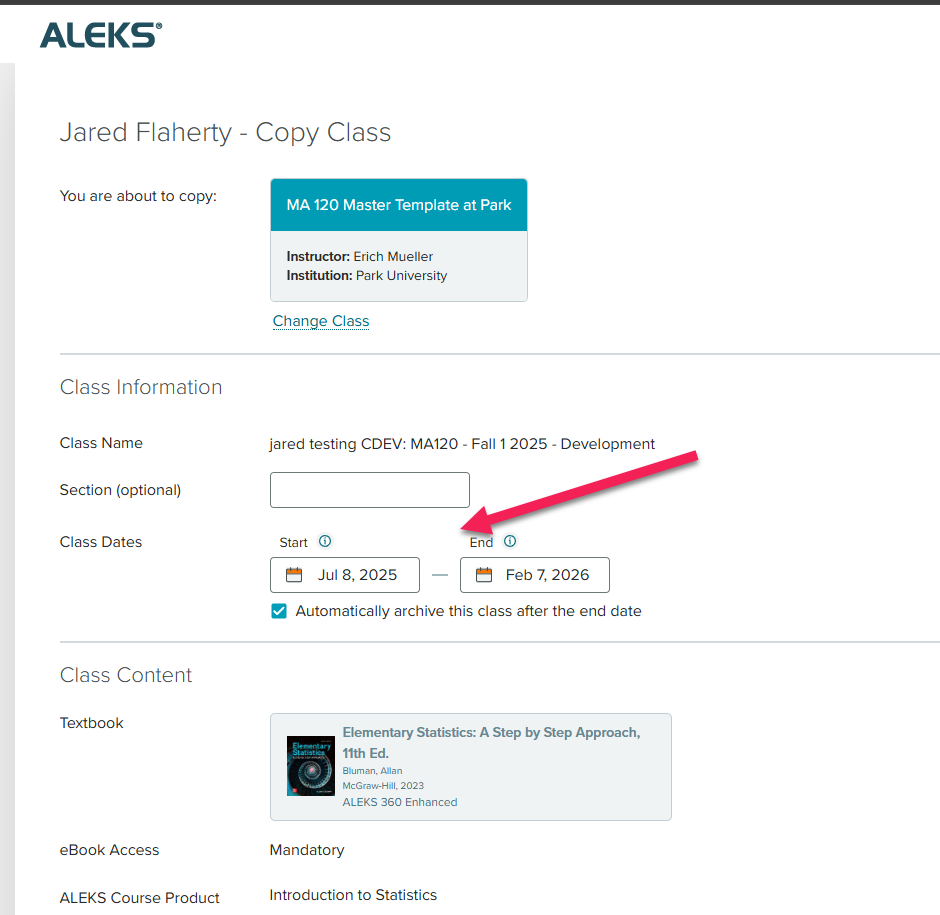Click the 'ALEKS Course Product' label

click(x=140, y=898)
